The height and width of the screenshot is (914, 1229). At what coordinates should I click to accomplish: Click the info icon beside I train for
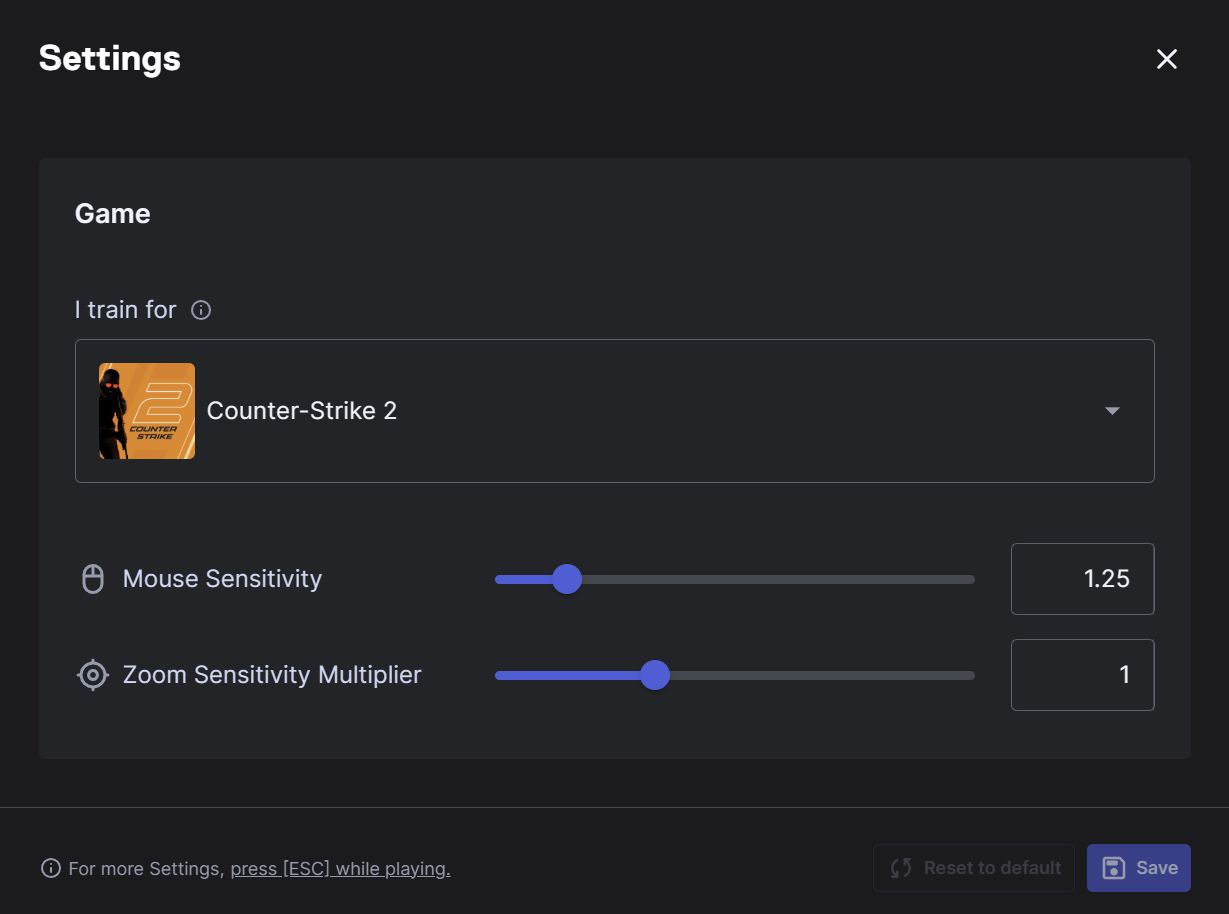point(201,310)
